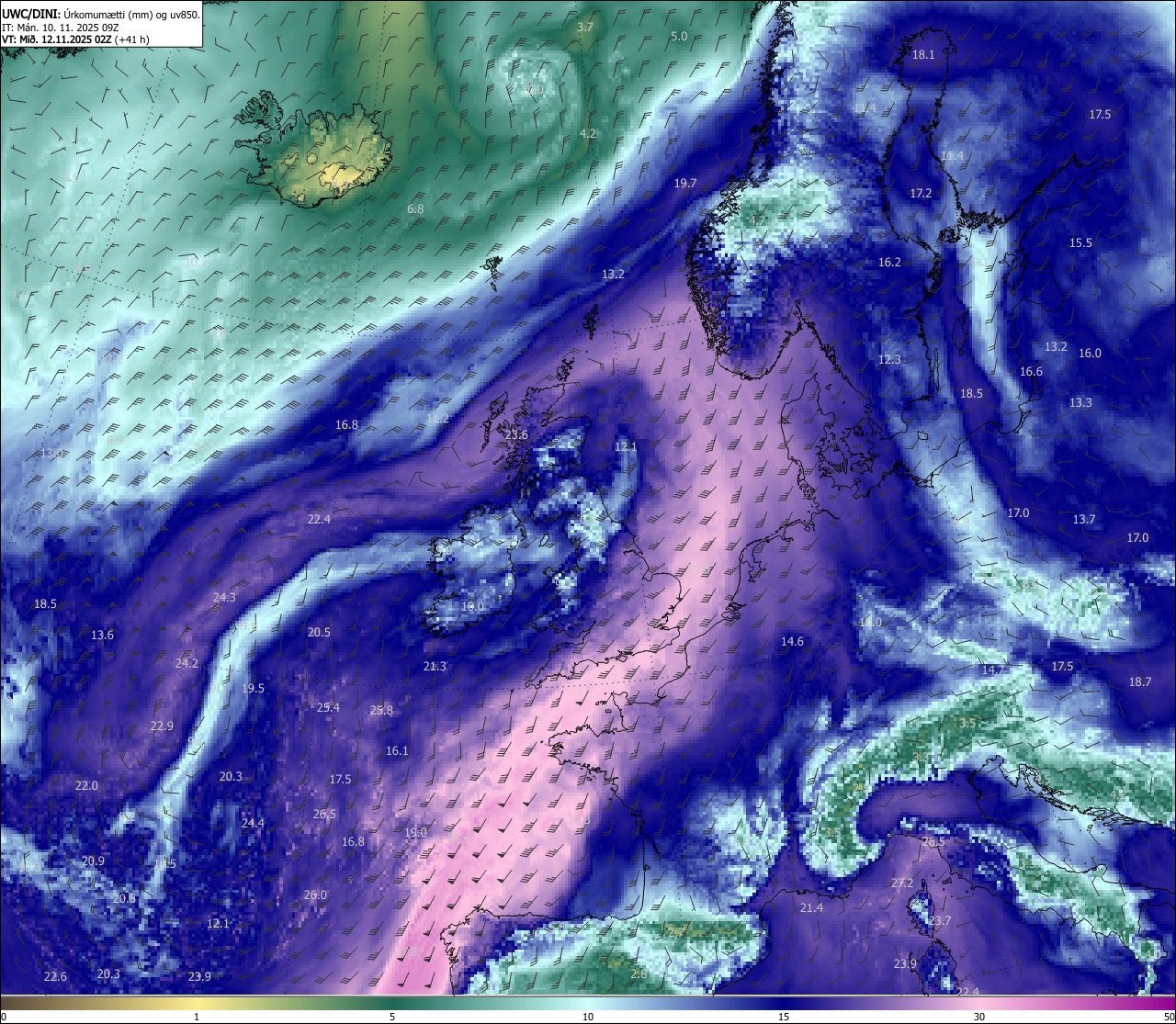Click the 22.9 value on the map
This screenshot has width=1176, height=1024.
162,726
